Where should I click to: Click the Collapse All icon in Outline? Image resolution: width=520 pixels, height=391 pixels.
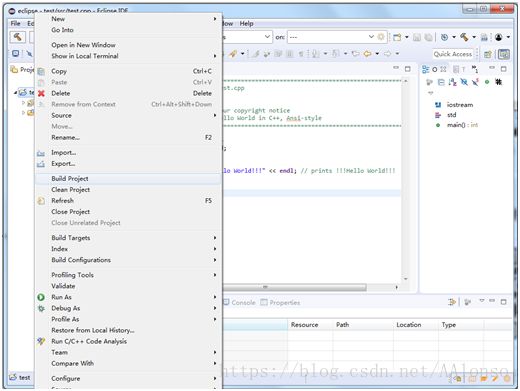pyautogui.click(x=441, y=82)
